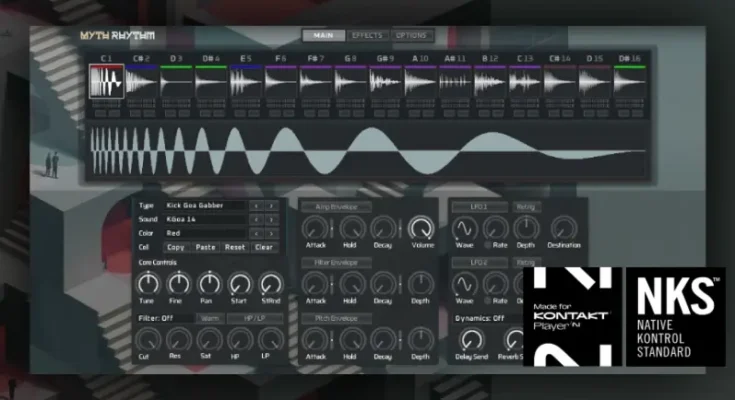Open the Sound dropdown showing KGoa 14
The height and width of the screenshot is (400, 735).
(x=205, y=218)
